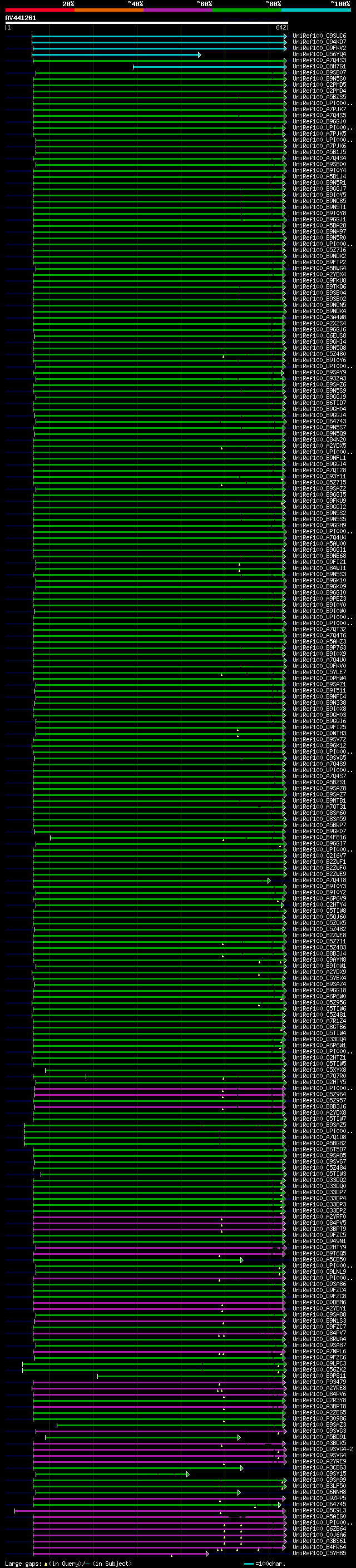Select the UniRef100_A3BCK5 label

pos(319,1443)
